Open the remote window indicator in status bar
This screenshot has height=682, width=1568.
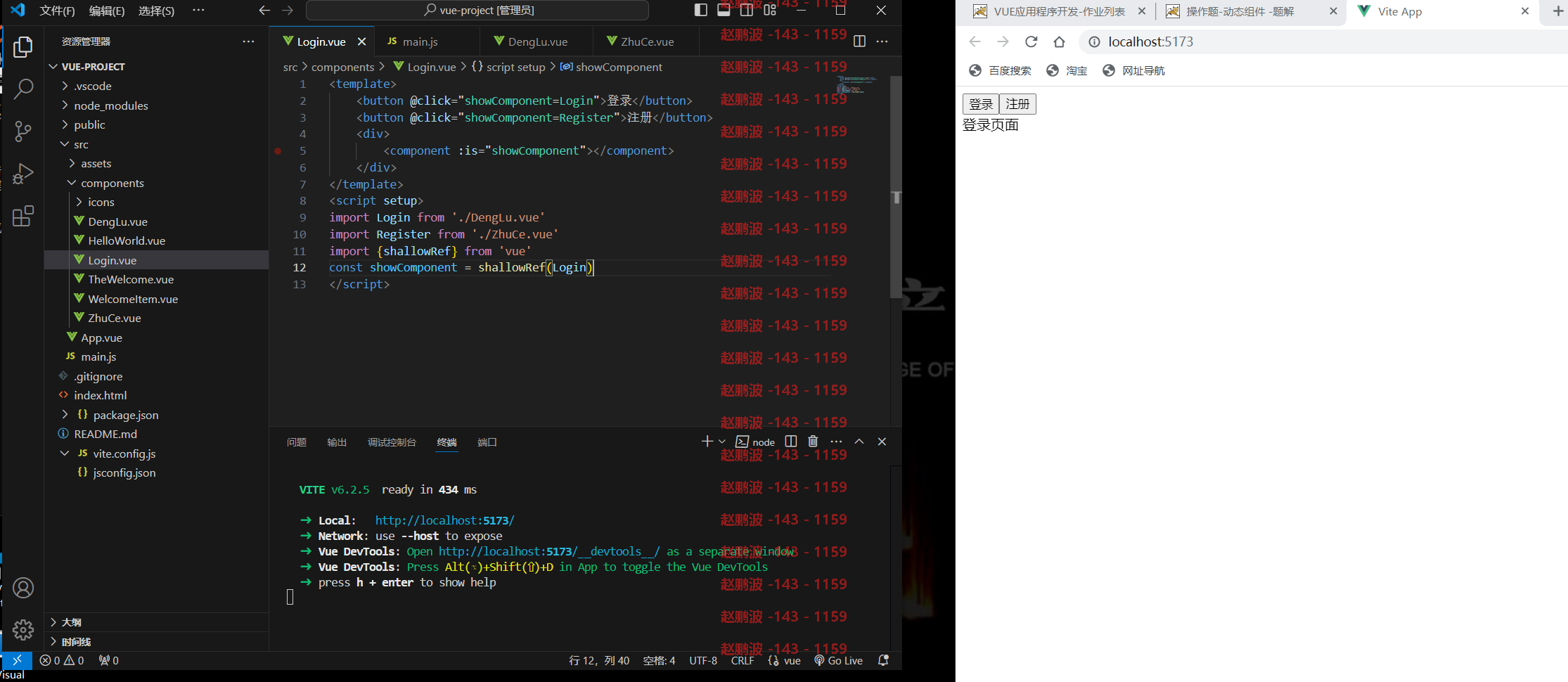tap(17, 660)
